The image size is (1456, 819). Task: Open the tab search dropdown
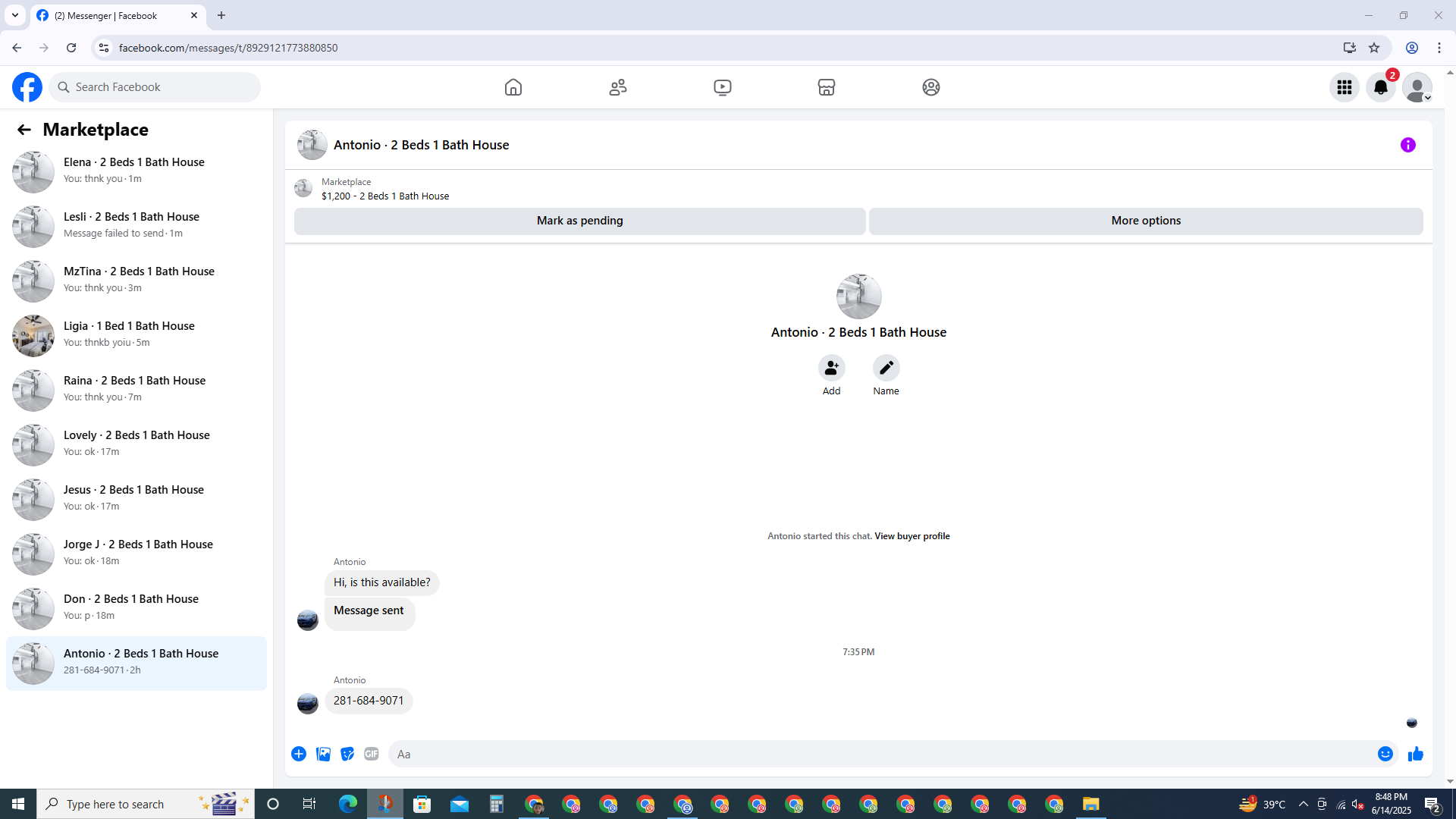[15, 15]
